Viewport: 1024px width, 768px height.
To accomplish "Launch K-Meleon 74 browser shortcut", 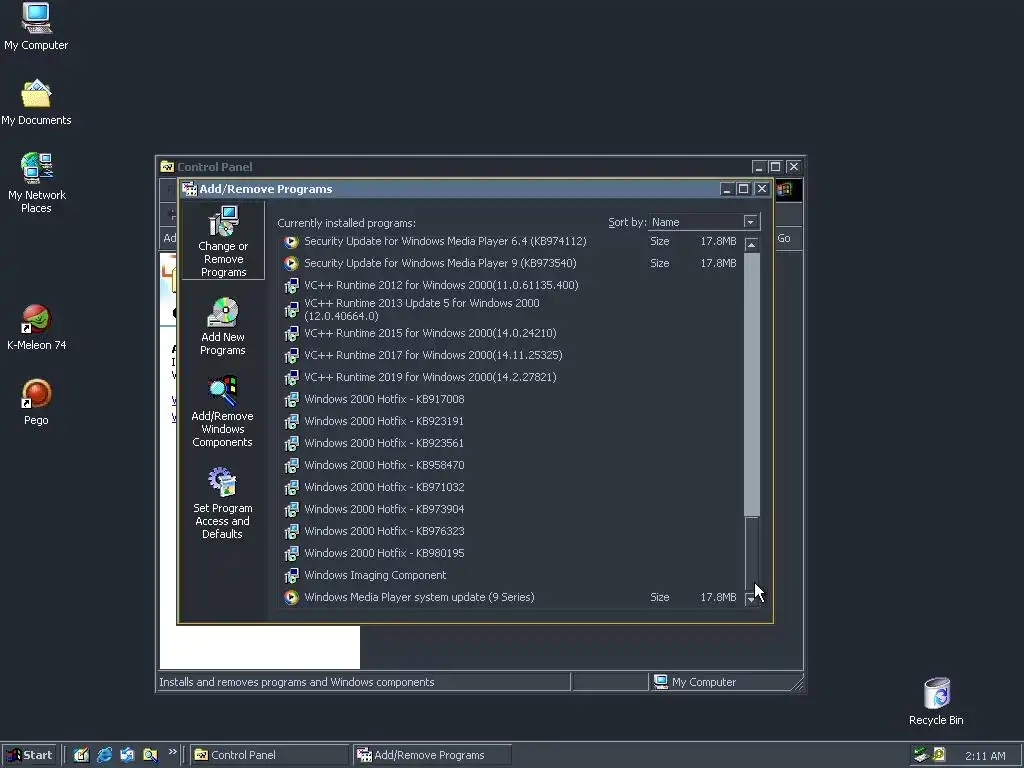I will tap(36, 327).
